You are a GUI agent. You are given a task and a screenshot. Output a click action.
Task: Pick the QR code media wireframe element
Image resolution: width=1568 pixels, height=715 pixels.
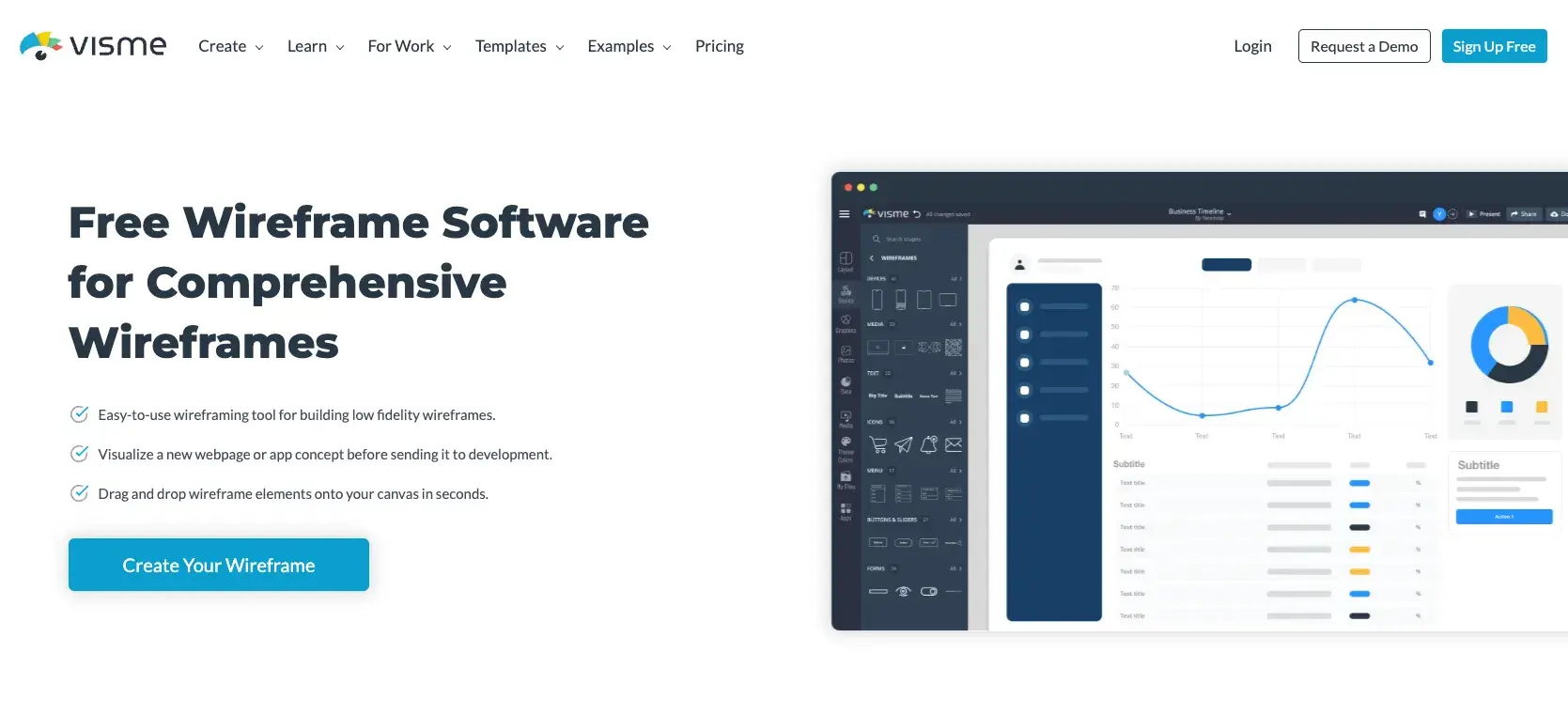click(954, 348)
